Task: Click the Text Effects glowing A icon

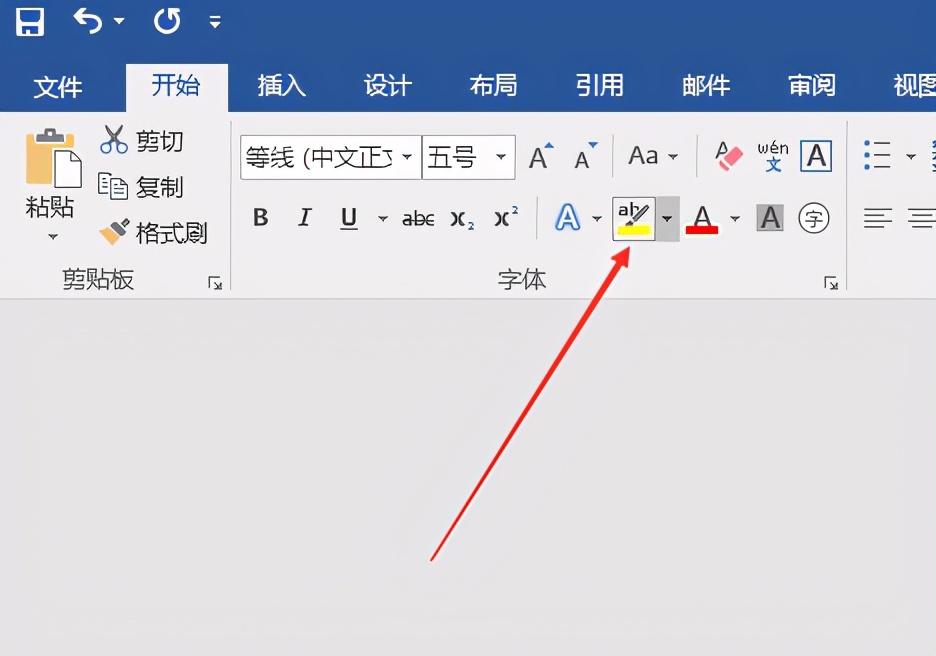Action: [x=568, y=218]
